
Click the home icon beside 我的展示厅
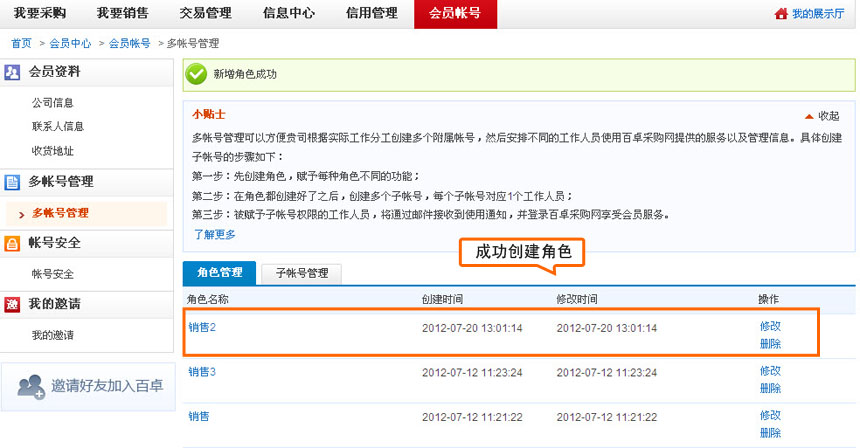(x=781, y=14)
